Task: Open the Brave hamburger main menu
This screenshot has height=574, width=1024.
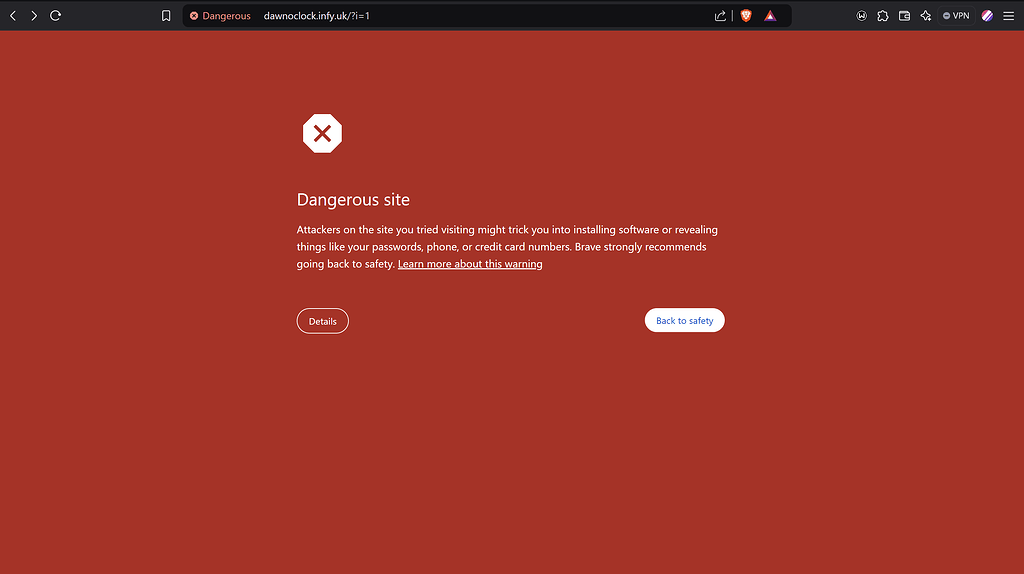Action: pos(1009,16)
